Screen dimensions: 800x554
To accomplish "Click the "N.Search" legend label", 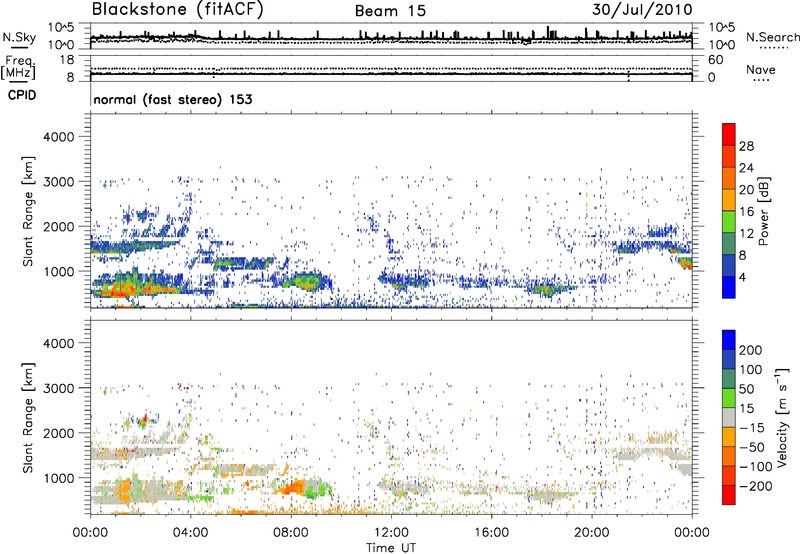I will [x=772, y=37].
